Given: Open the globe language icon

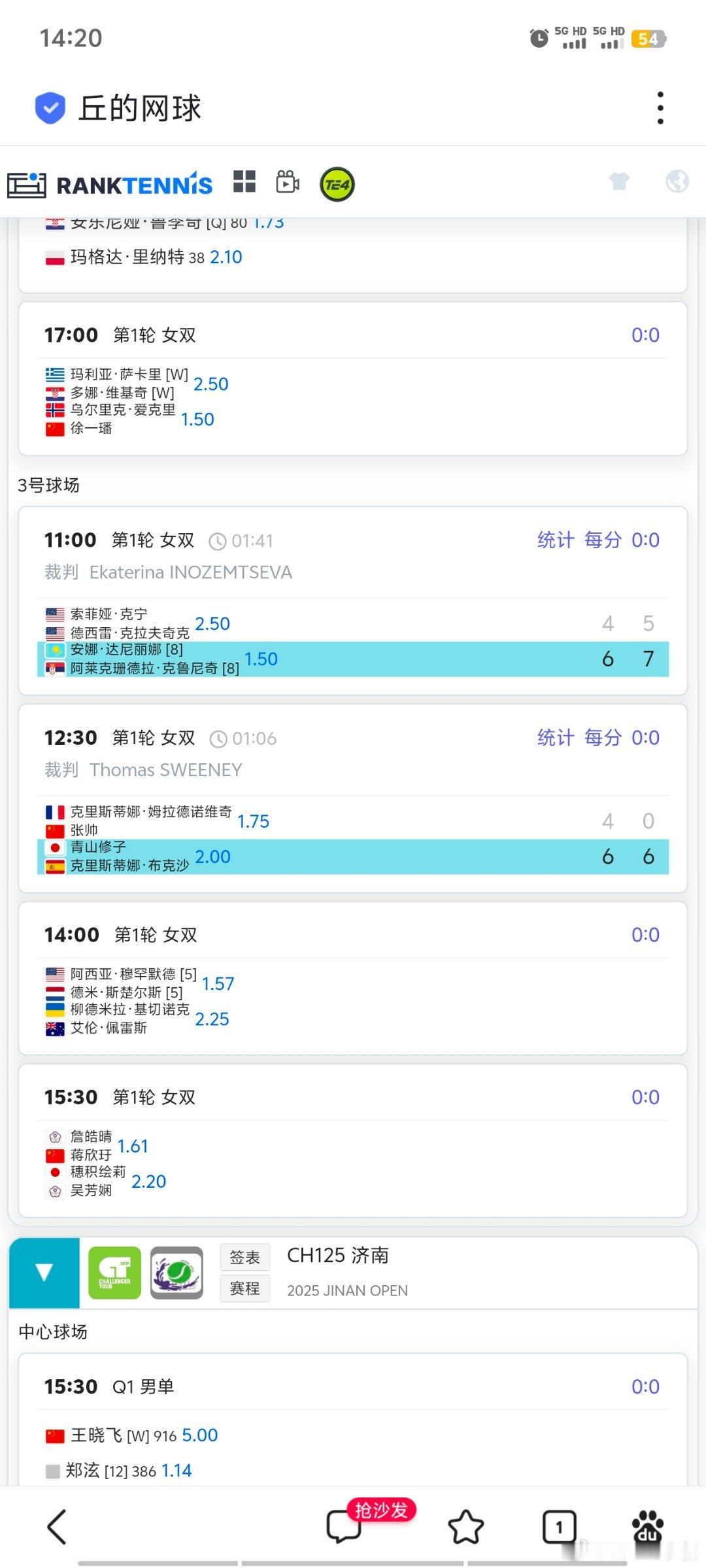Looking at the screenshot, I should (x=677, y=181).
